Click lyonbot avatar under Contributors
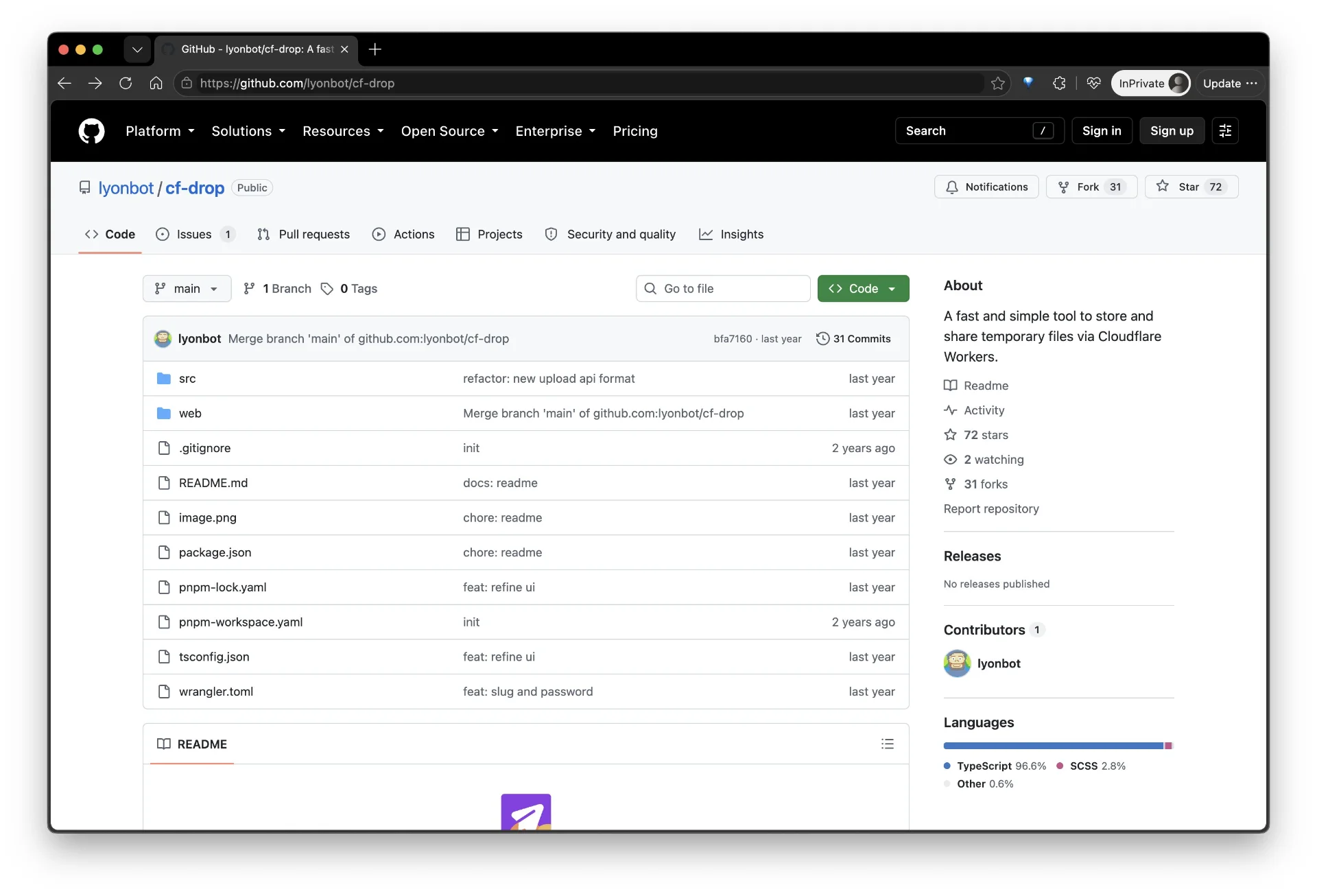Image resolution: width=1317 pixels, height=896 pixels. pyautogui.click(x=957, y=663)
